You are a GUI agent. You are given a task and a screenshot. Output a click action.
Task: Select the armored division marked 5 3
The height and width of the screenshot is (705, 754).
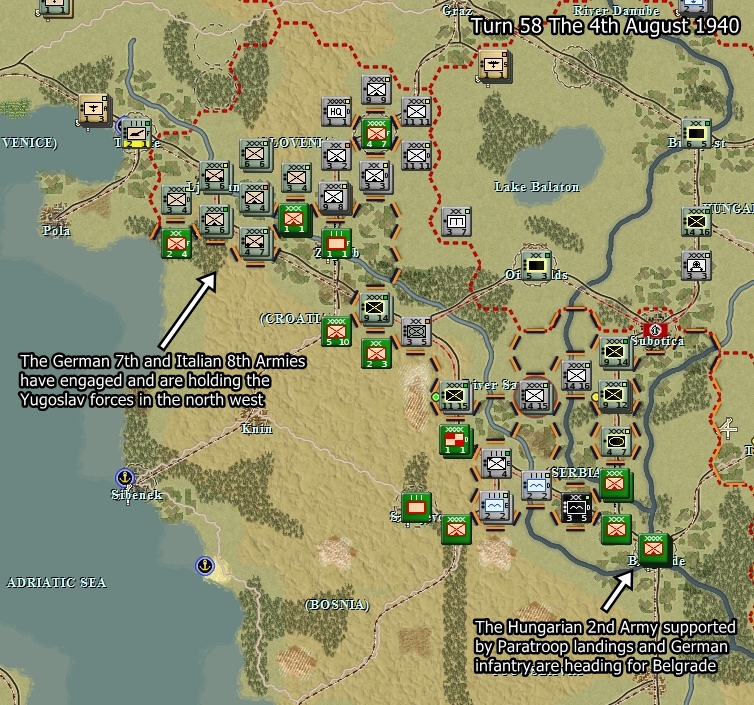point(536,266)
